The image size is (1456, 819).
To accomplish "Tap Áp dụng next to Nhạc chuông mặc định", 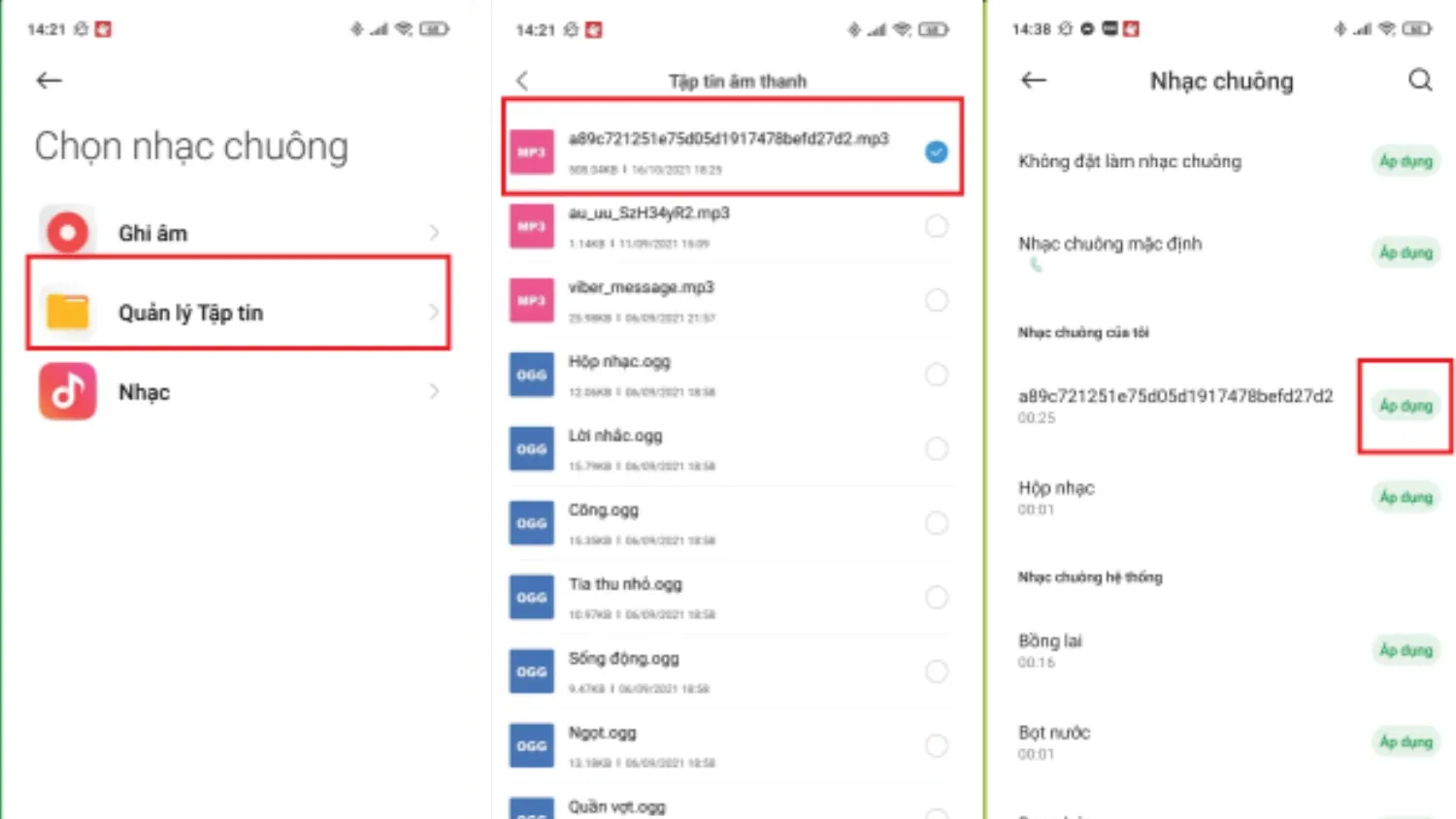I will [x=1406, y=252].
